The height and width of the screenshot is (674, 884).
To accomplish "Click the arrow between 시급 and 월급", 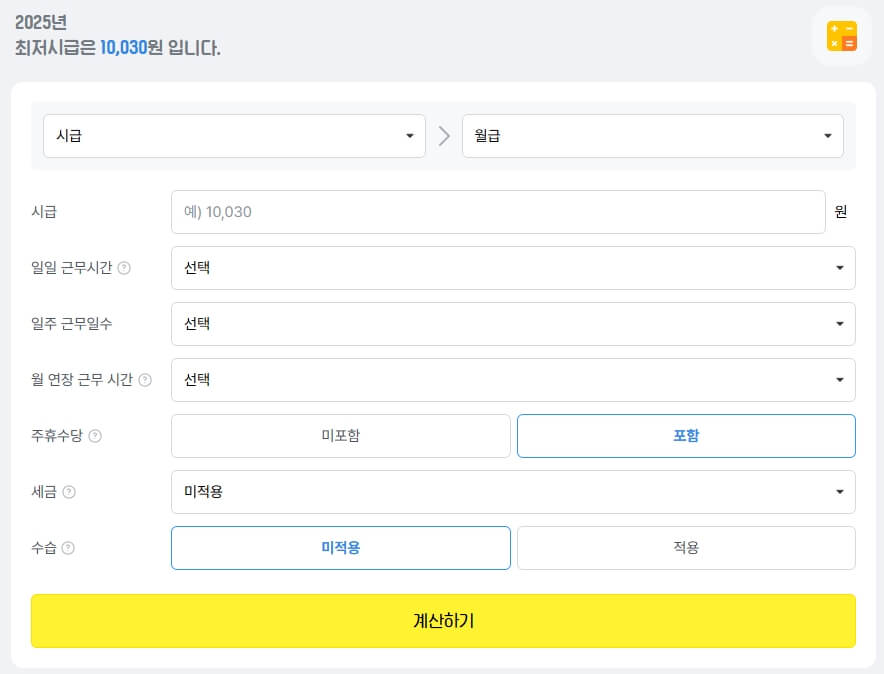I will click(x=444, y=136).
